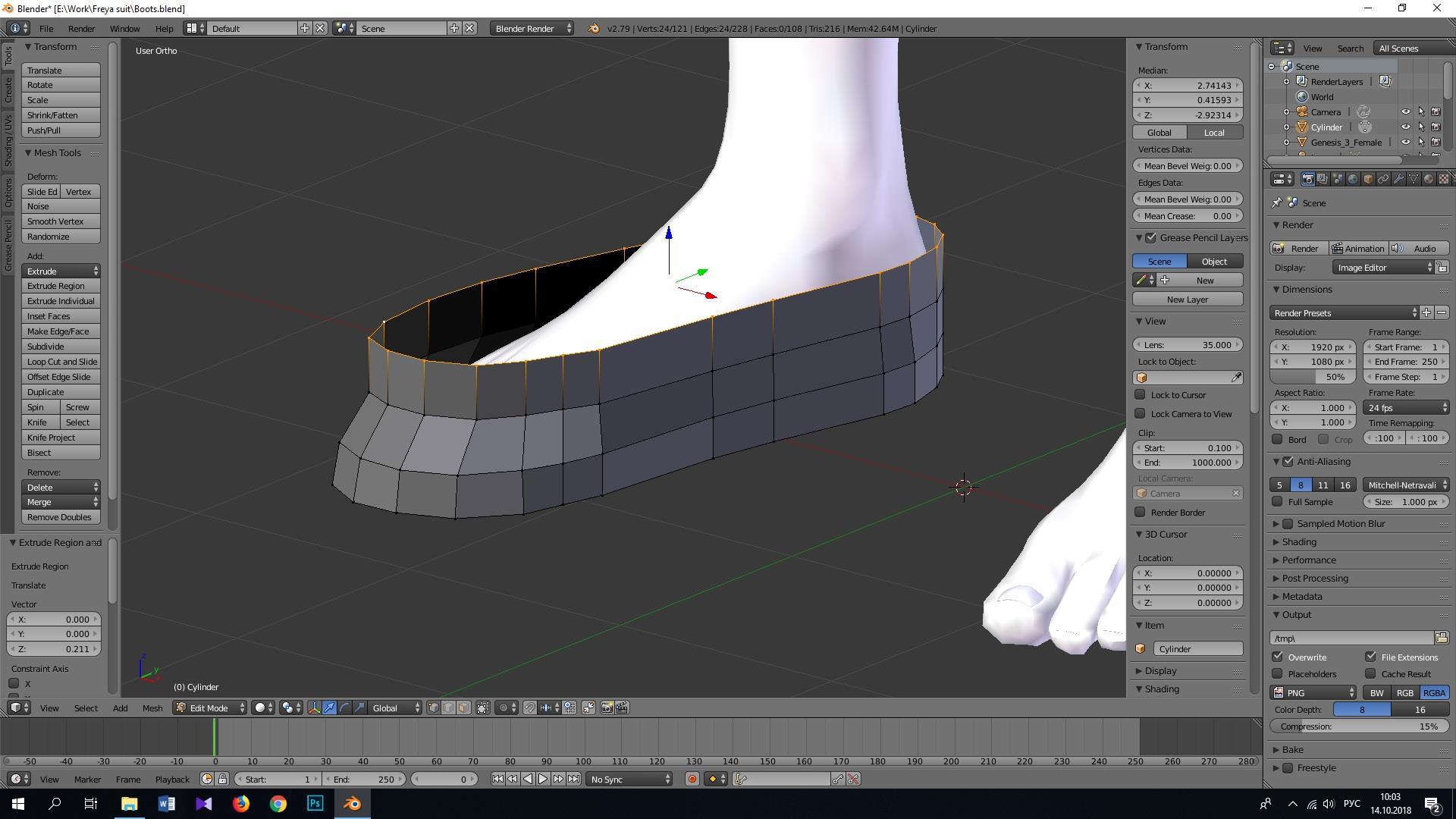Adjust the PNG Compression slider
Screen dimensions: 1456x819
point(1358,726)
